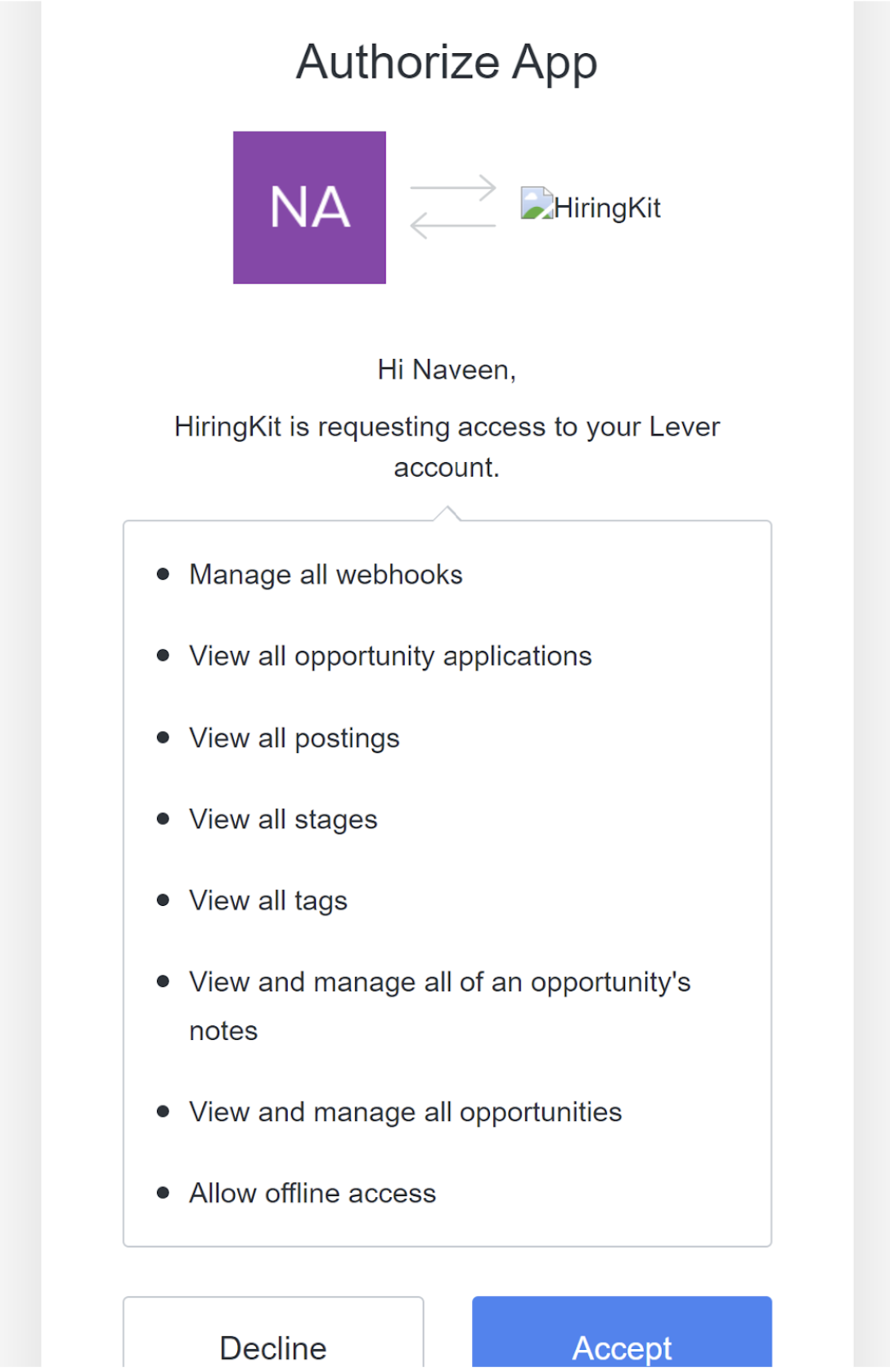Select View all opportunity applications permission

tap(390, 657)
